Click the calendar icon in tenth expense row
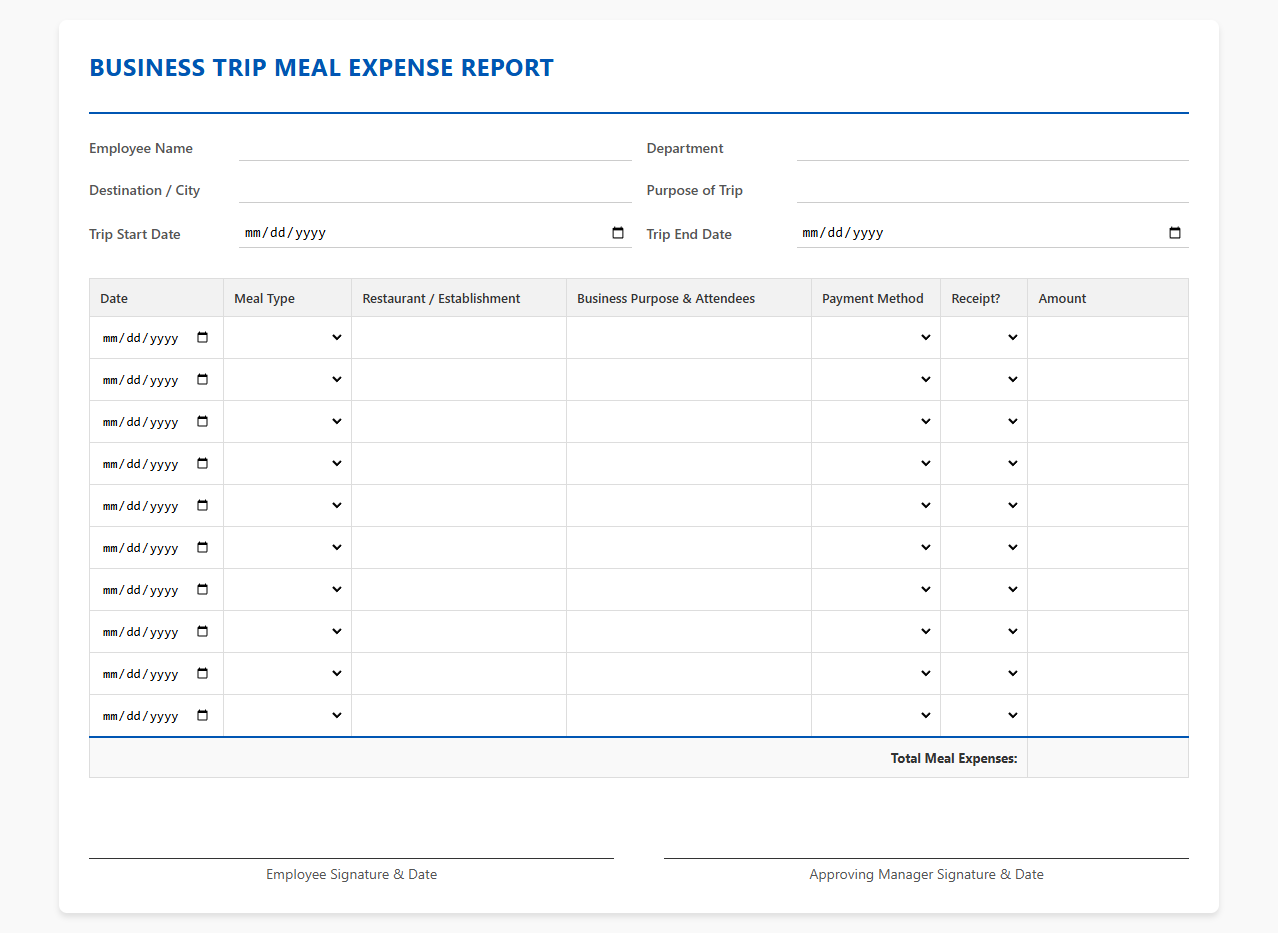 tap(203, 716)
